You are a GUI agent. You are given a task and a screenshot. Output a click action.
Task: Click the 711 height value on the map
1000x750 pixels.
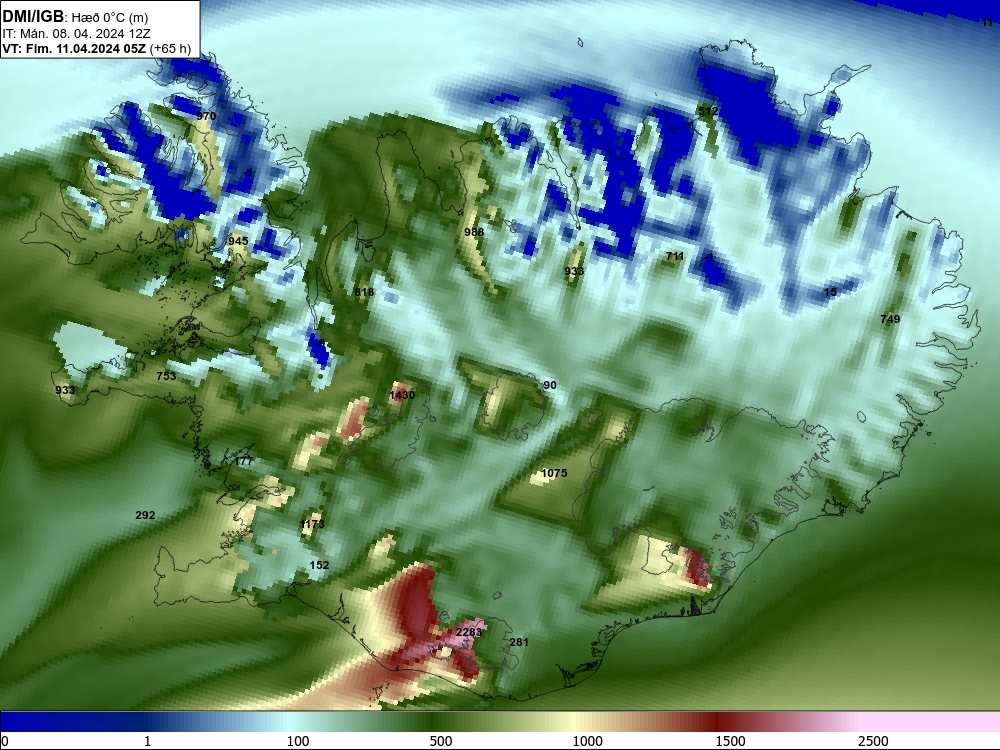(x=675, y=256)
